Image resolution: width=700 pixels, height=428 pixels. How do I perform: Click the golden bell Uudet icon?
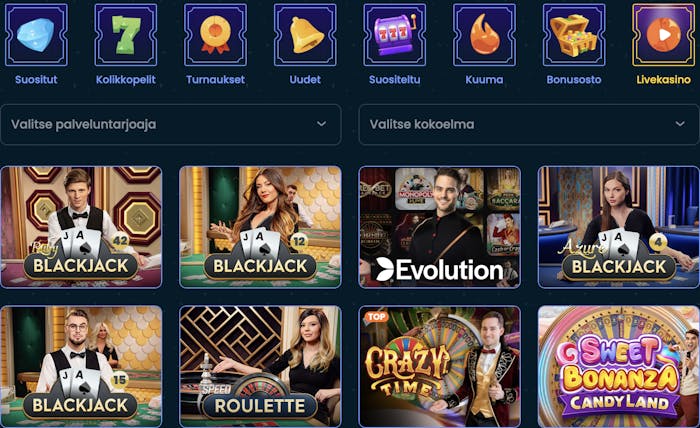point(305,35)
